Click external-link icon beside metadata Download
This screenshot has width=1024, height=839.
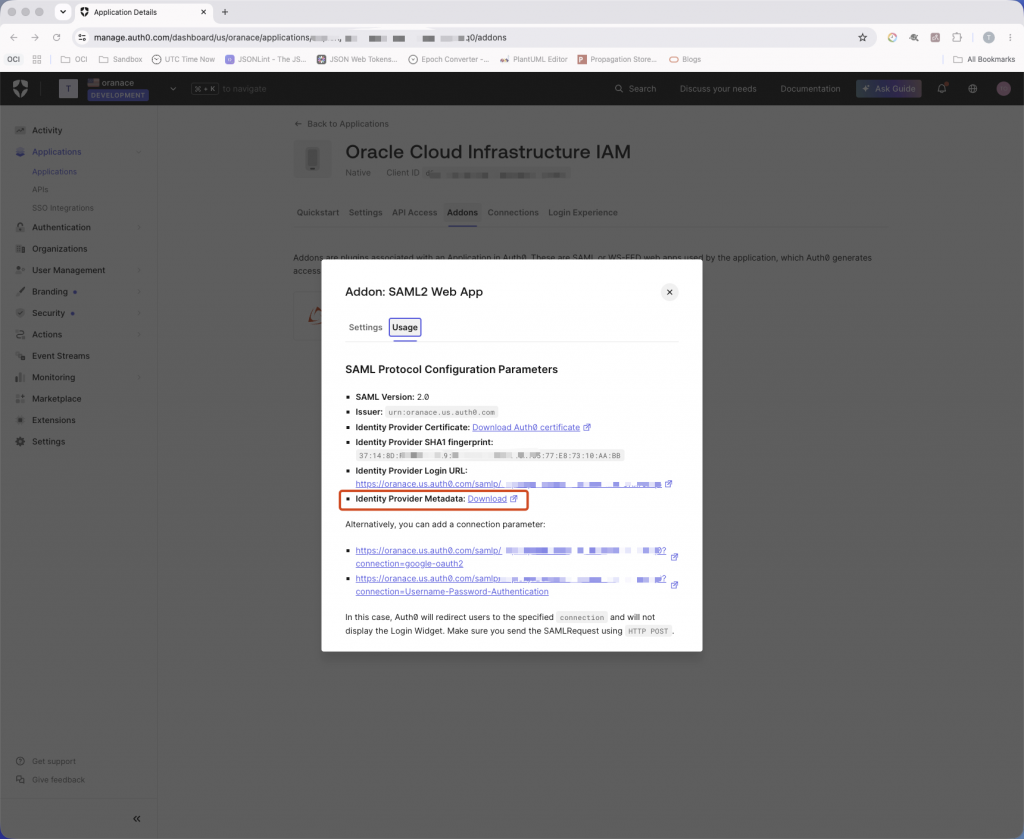[513, 499]
